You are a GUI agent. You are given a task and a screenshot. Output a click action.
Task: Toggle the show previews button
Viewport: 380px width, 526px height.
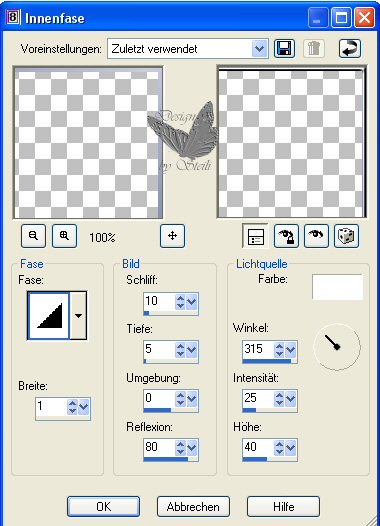256,236
